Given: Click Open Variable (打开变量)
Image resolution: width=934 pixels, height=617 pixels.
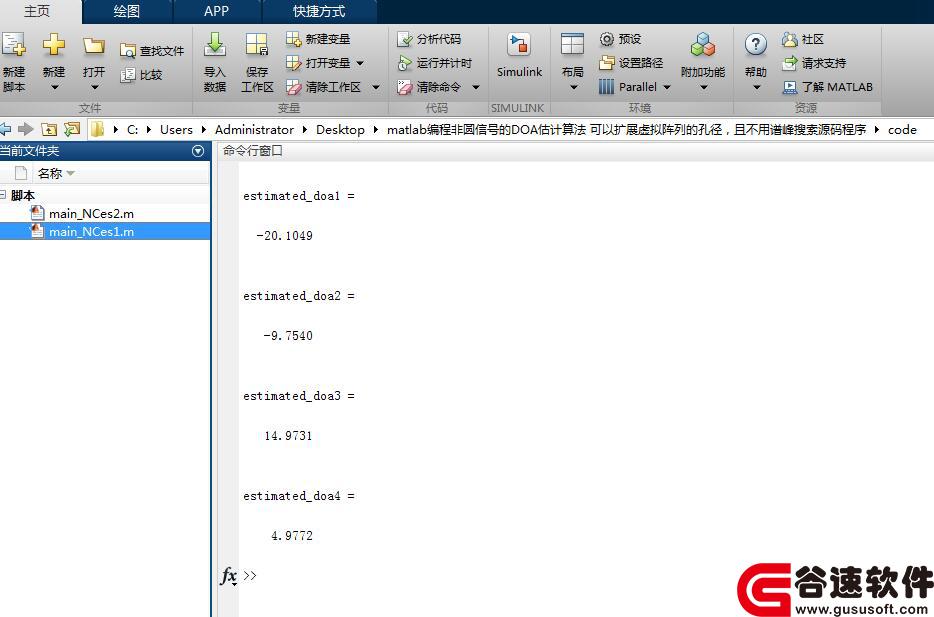Looking at the screenshot, I should pyautogui.click(x=318, y=63).
